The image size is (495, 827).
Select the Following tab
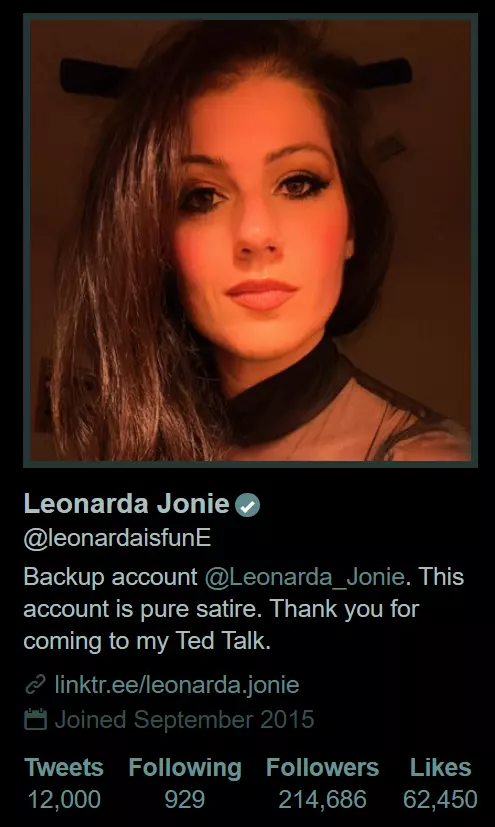coord(185,768)
